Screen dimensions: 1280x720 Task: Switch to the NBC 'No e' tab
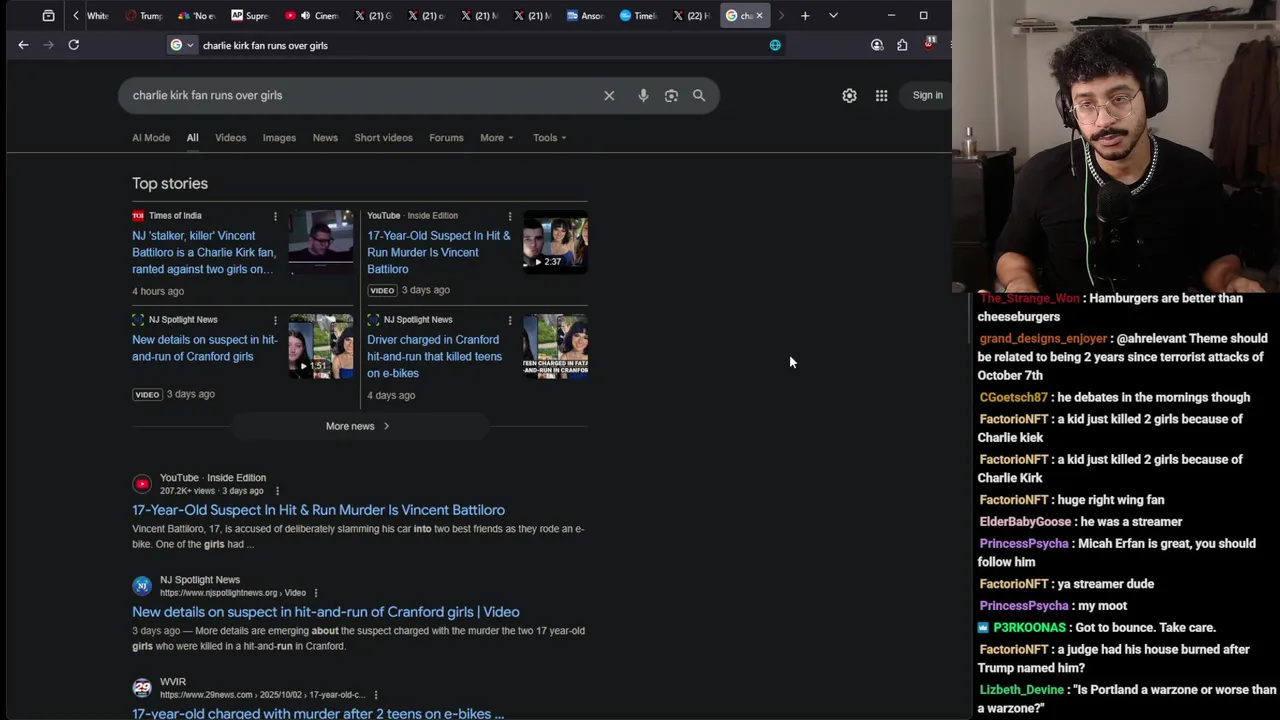(196, 16)
